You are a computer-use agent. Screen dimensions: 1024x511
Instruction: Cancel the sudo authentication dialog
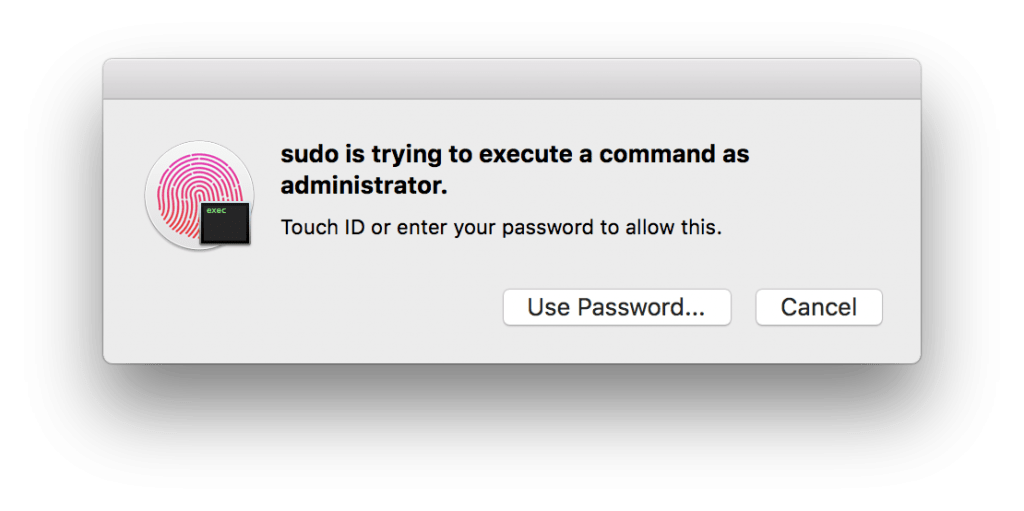[x=818, y=307]
